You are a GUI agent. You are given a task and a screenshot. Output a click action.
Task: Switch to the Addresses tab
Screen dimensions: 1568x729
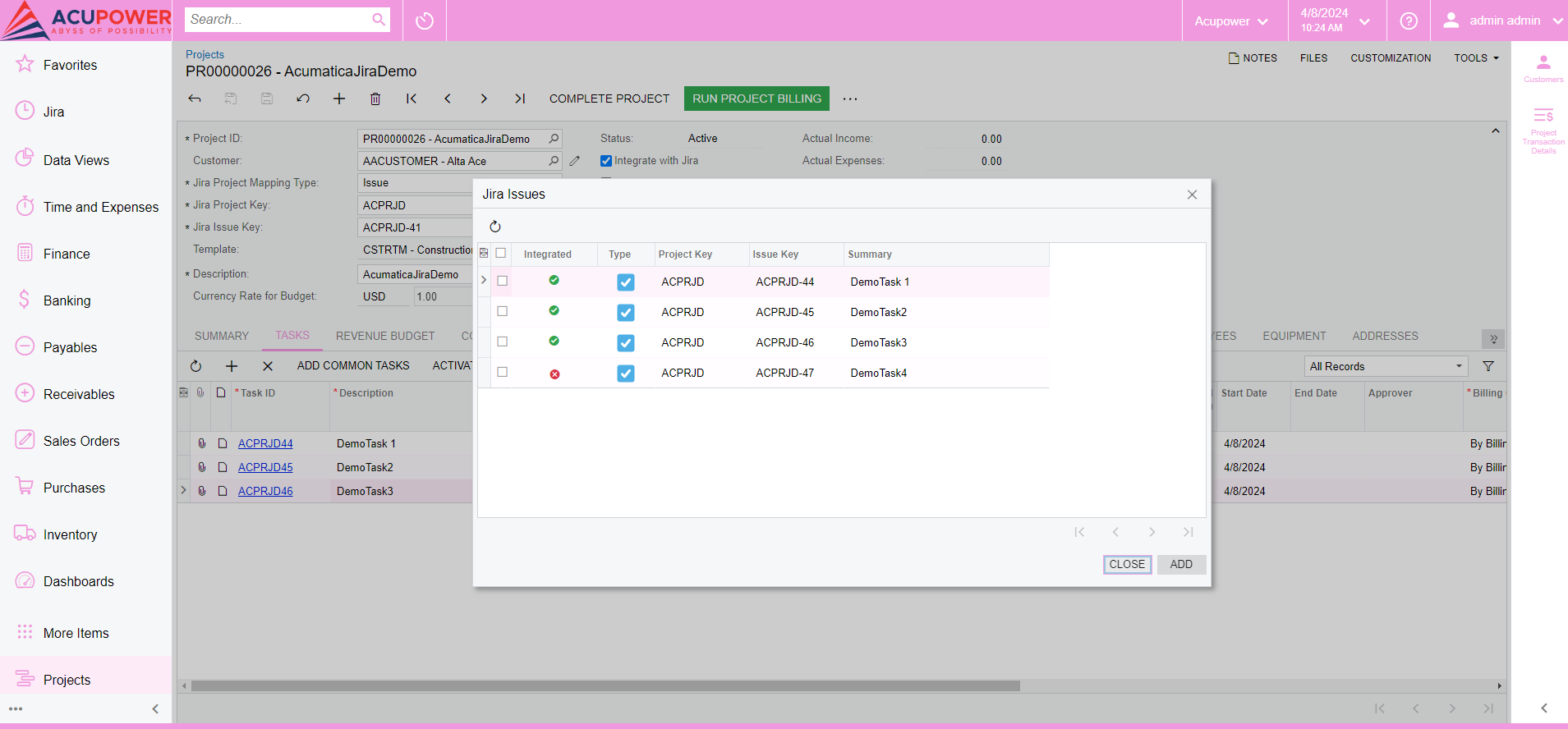coord(1385,336)
